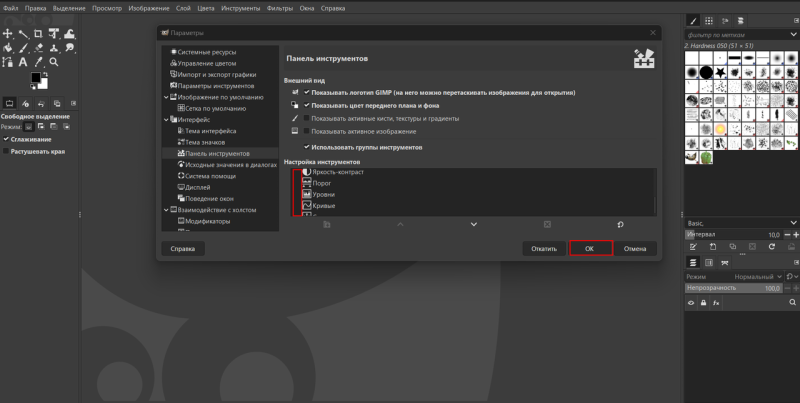Move selected tool down in list
Viewport: 800px width, 403px height.
coord(473,224)
